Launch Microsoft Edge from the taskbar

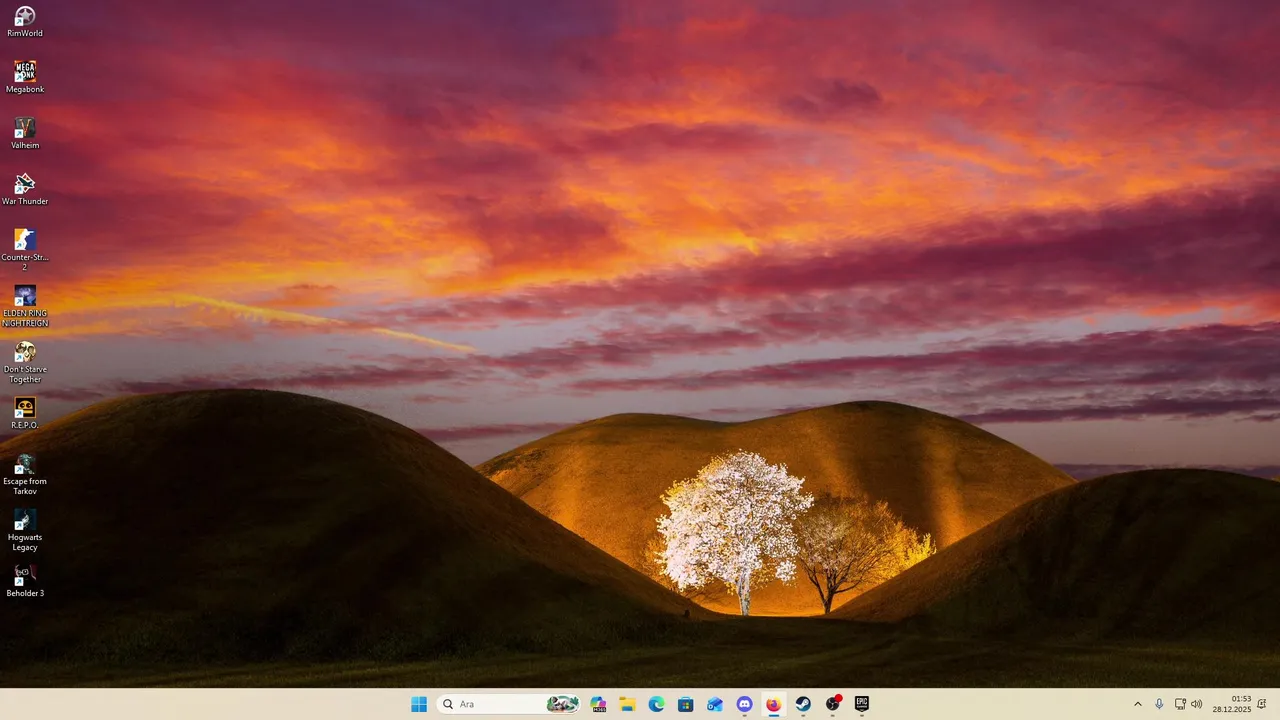click(x=656, y=704)
